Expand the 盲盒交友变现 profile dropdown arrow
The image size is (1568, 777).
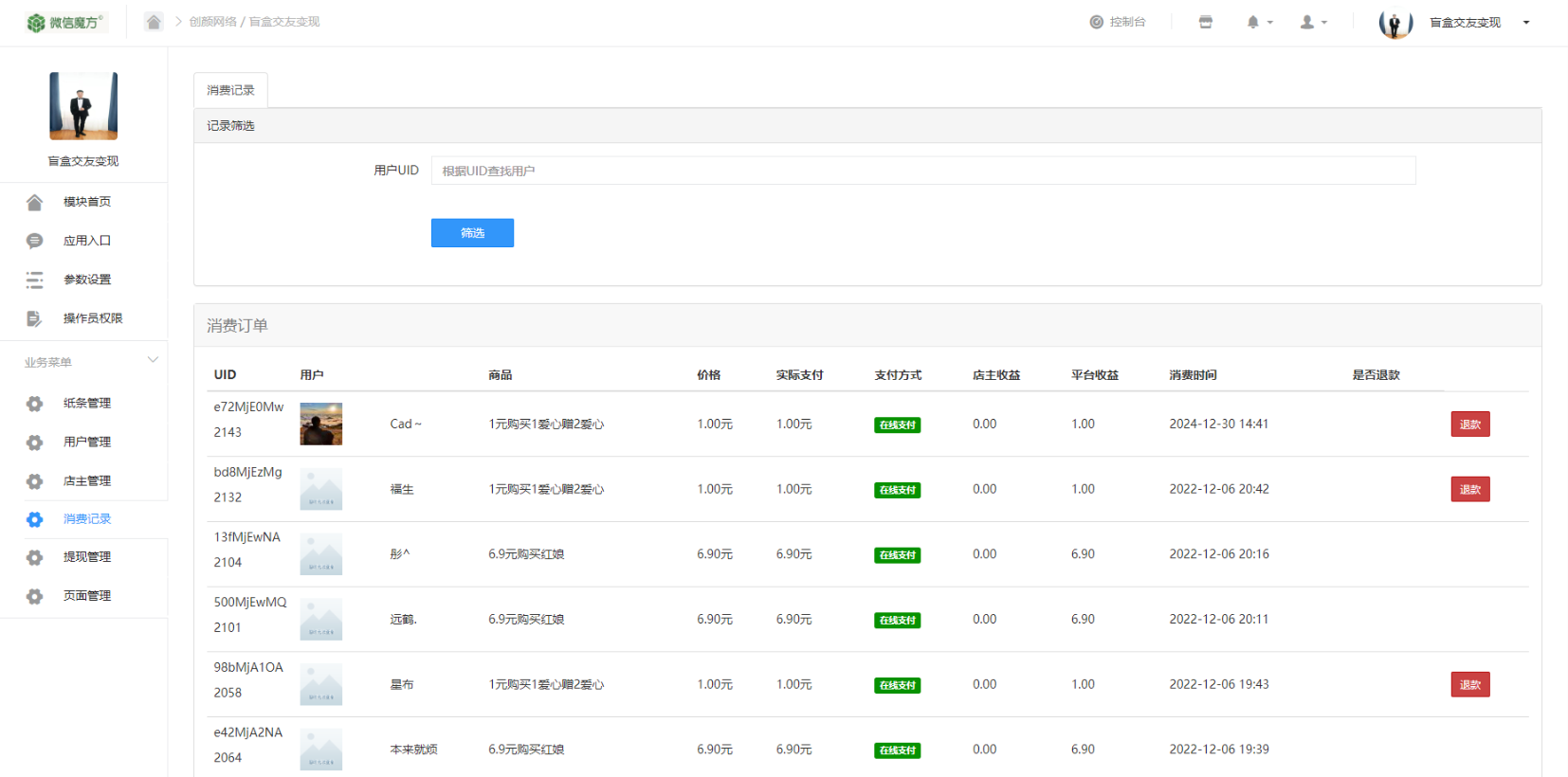(1525, 23)
